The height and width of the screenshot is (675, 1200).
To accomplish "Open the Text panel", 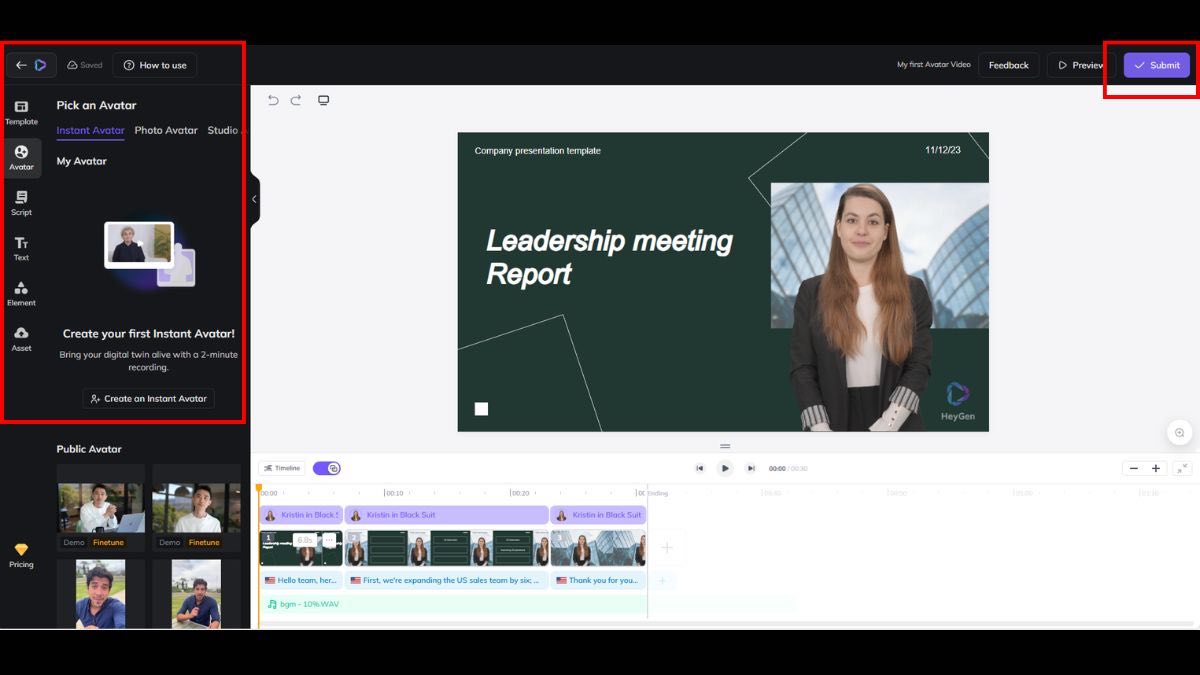I will 22,247.
